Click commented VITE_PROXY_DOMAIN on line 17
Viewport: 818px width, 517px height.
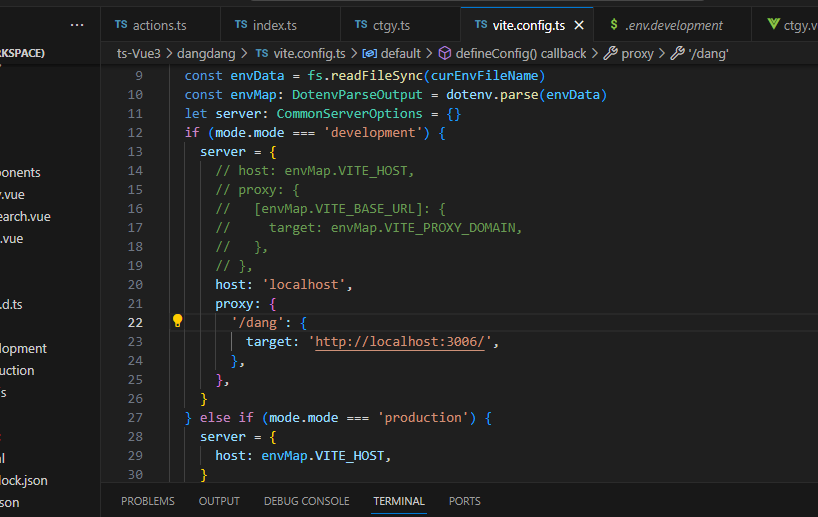449,227
